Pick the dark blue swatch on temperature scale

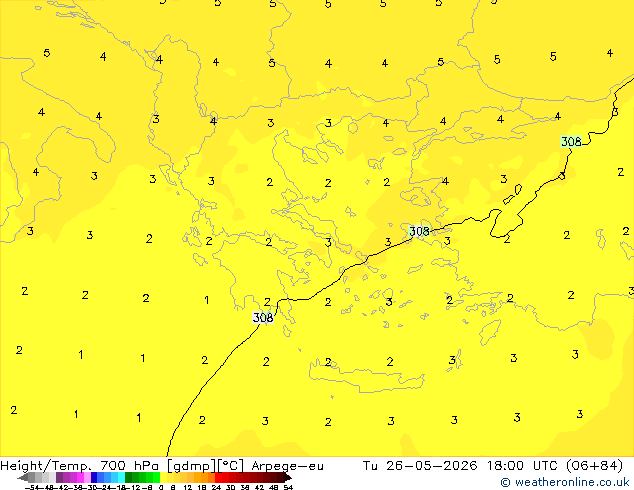(94, 478)
